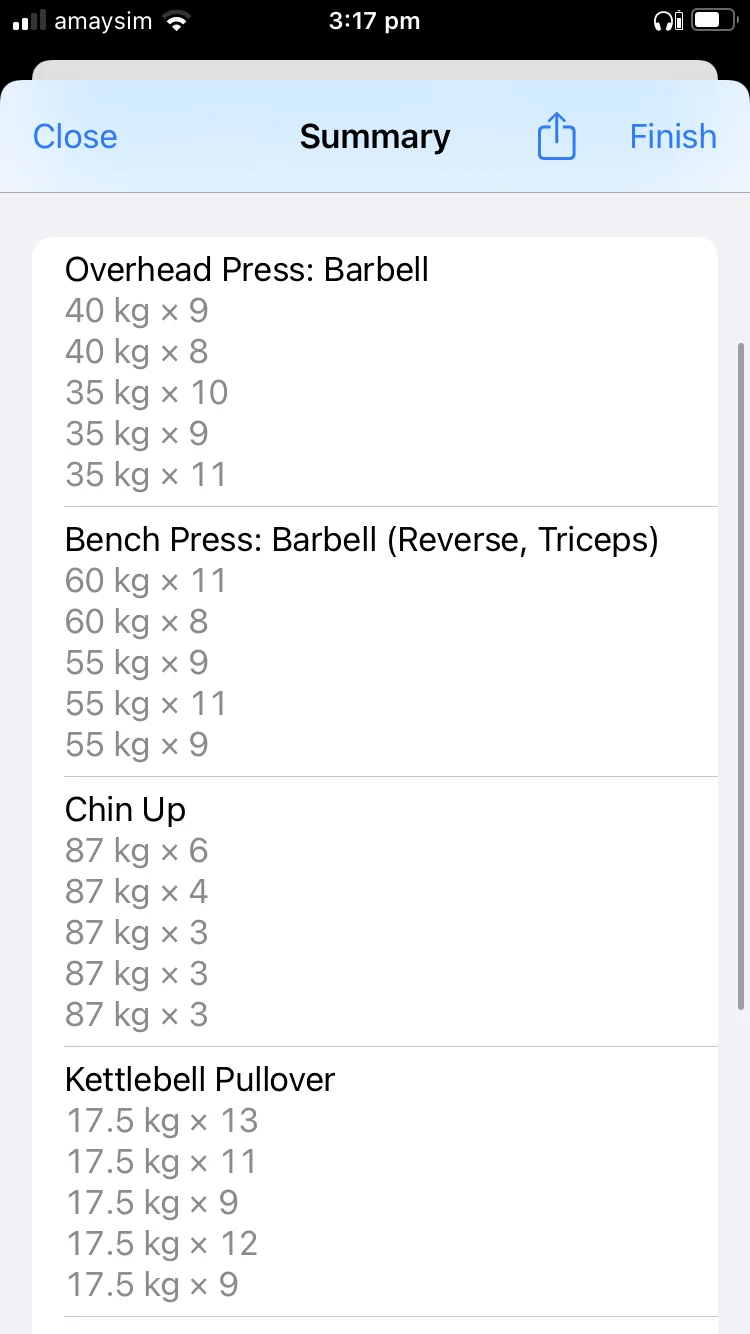The width and height of the screenshot is (750, 1334).
Task: Tap the 40 kg × 9 set
Action: (x=137, y=311)
